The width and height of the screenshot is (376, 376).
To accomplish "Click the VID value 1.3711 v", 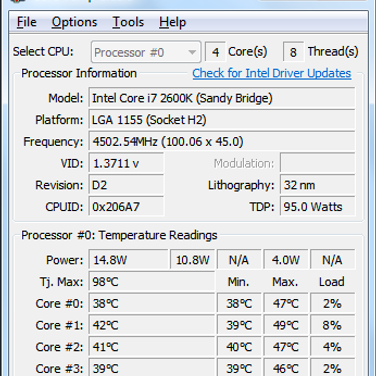I will tap(126, 163).
